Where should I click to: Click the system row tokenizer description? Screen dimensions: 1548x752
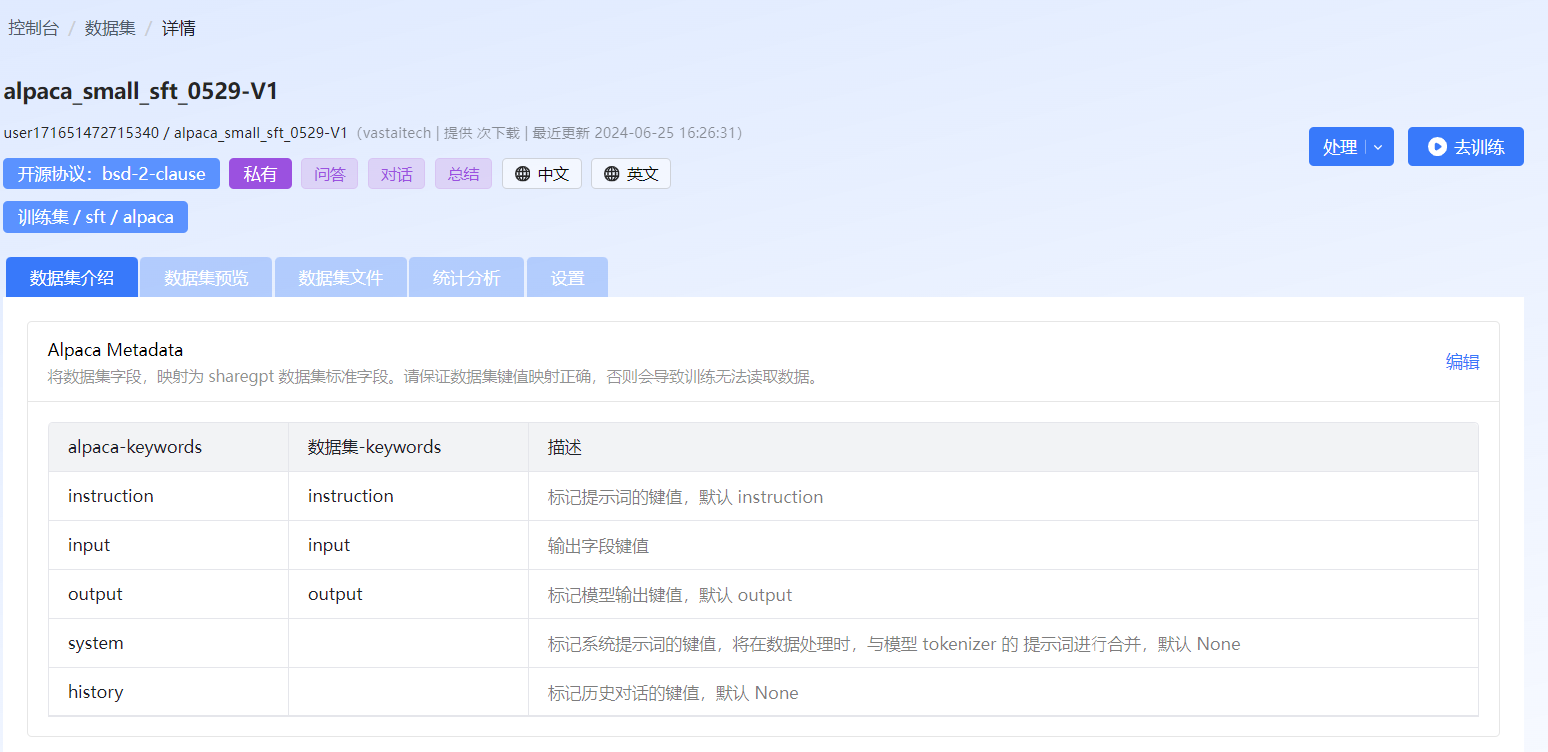(894, 644)
